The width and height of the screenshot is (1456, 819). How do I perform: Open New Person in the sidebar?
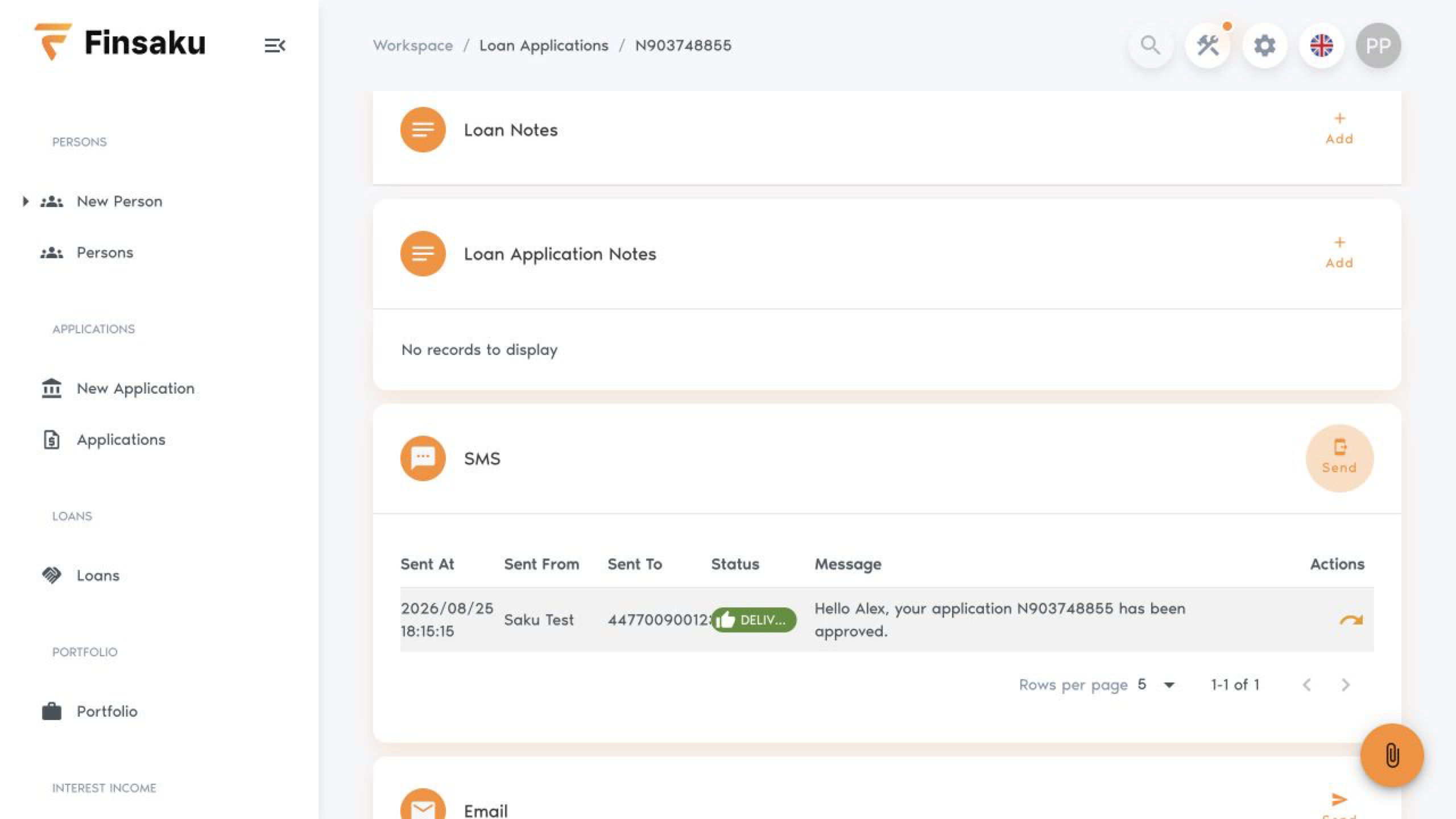(x=119, y=201)
